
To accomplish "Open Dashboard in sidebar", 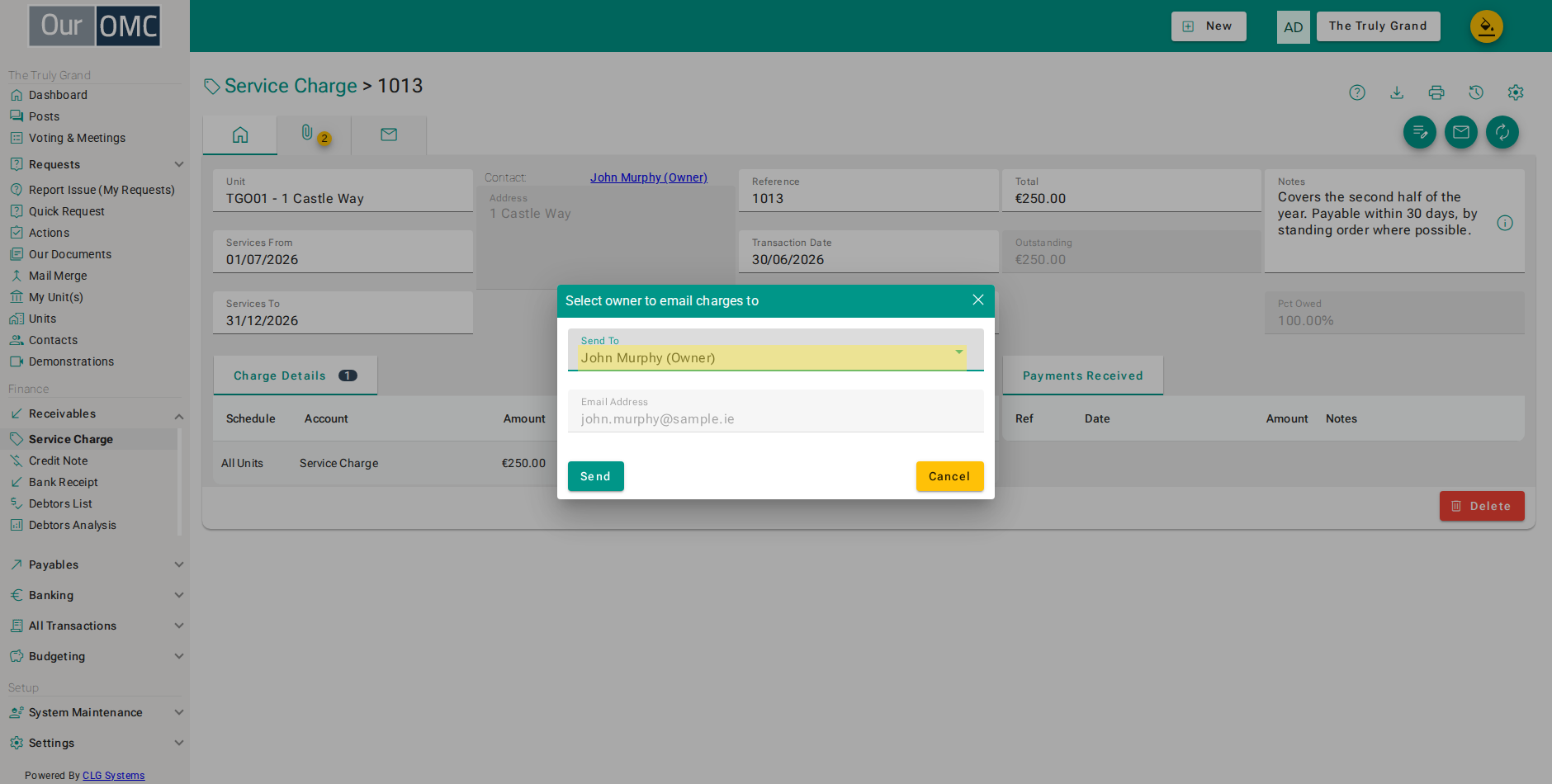I will [58, 95].
